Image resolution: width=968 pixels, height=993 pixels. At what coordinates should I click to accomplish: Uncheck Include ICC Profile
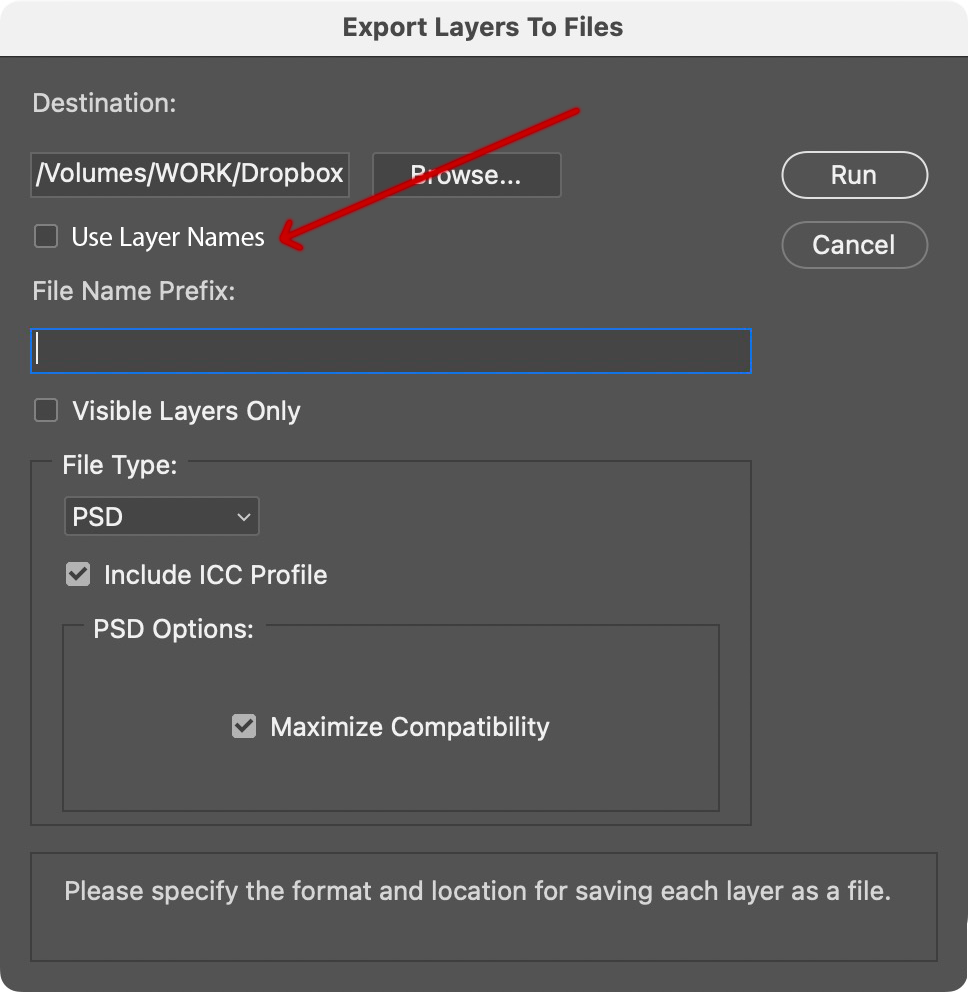click(x=78, y=574)
